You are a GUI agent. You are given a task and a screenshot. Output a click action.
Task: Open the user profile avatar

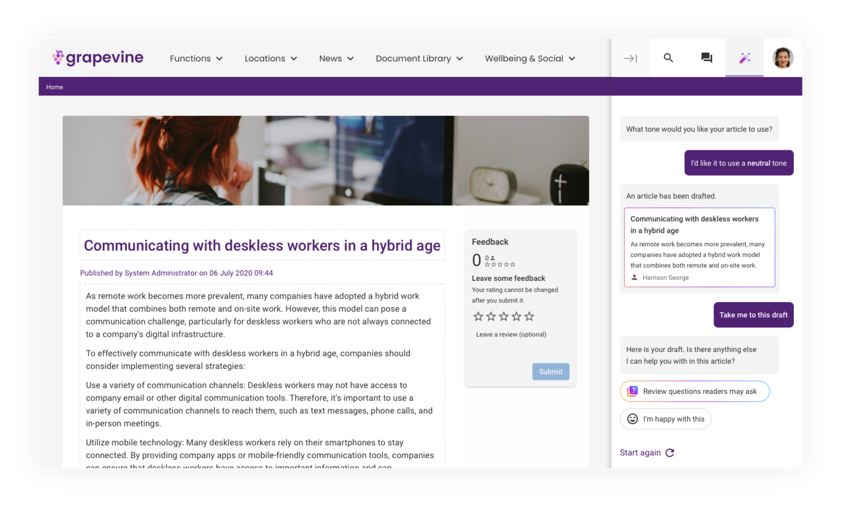click(783, 57)
